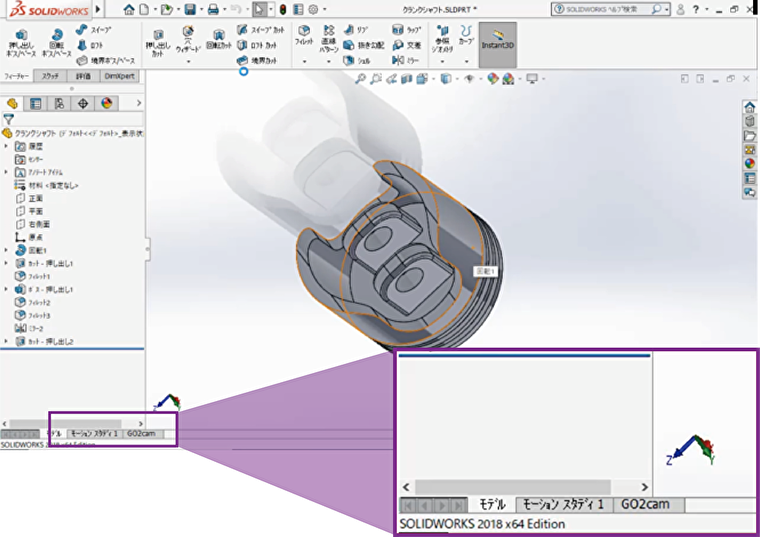Screen dimensions: 760x537
Task: Open the ConfigurationManager tab icon
Action: (x=59, y=103)
